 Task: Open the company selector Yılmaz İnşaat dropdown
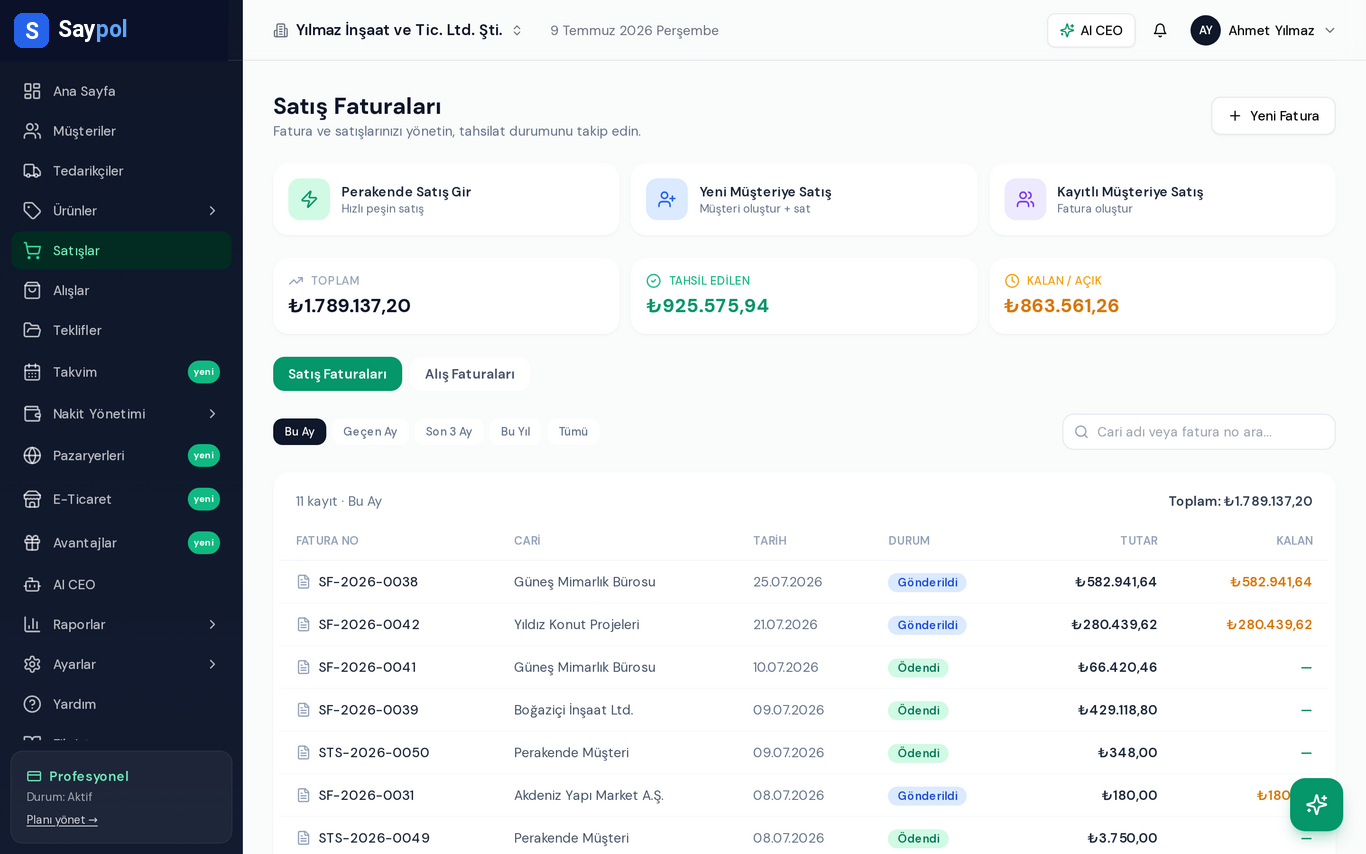398,30
